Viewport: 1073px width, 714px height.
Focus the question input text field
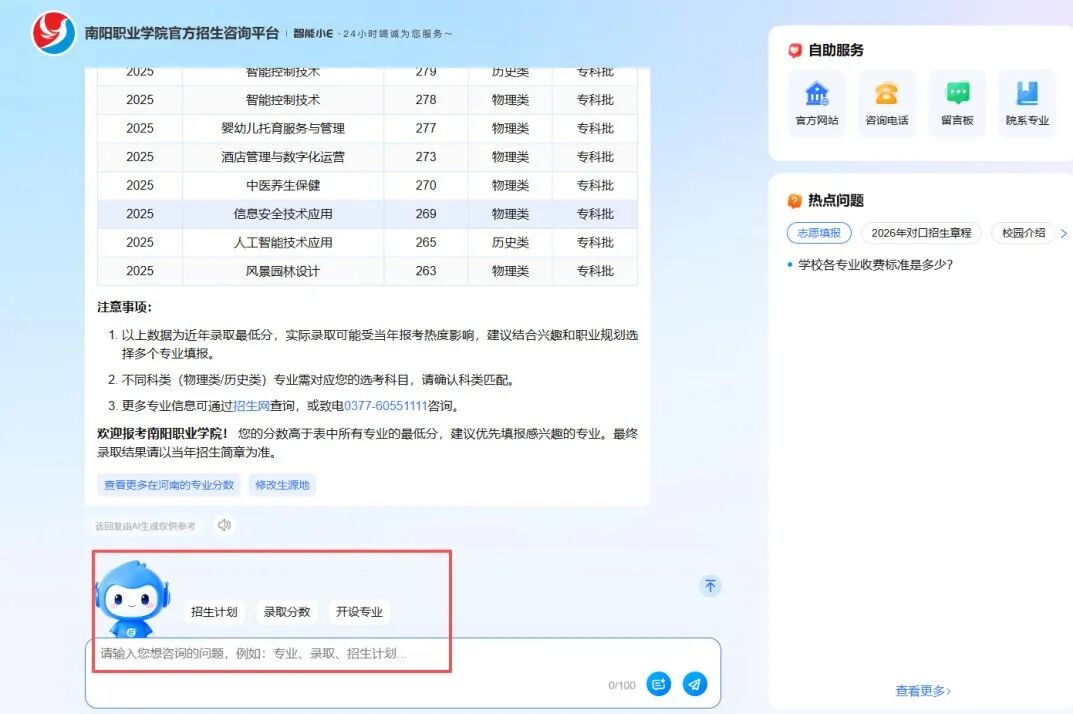(x=350, y=654)
